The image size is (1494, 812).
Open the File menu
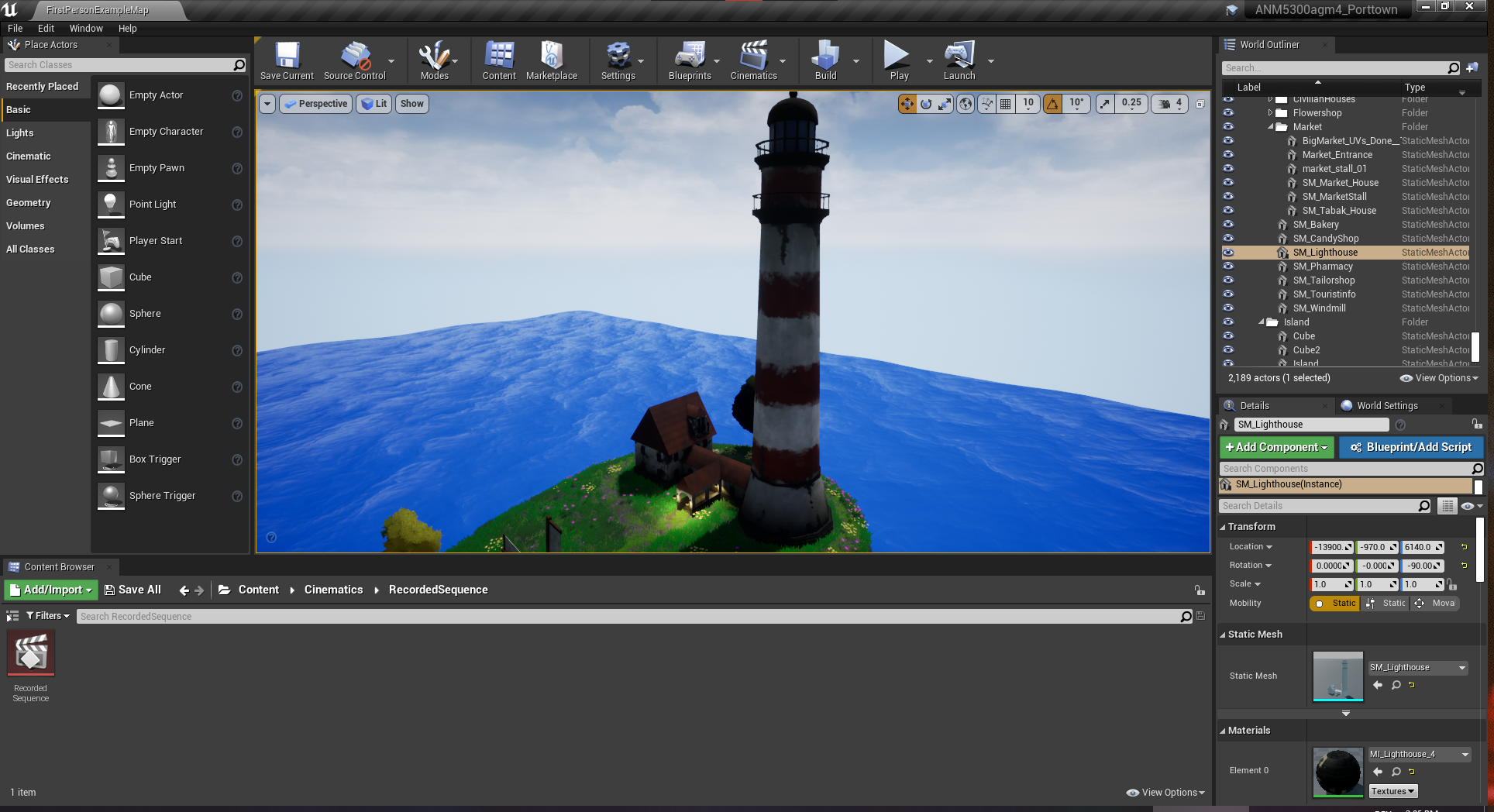[15, 29]
